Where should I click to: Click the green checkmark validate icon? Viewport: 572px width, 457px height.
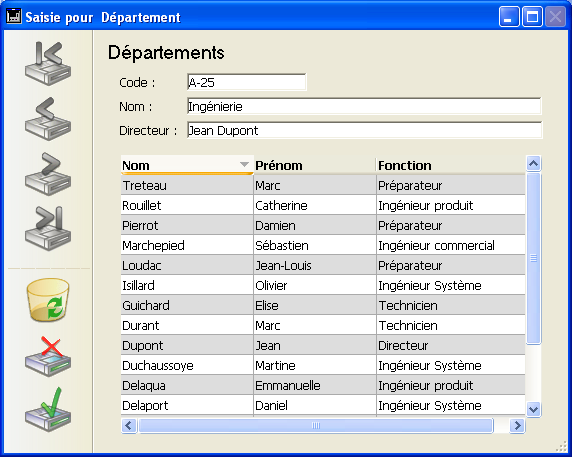pos(48,409)
